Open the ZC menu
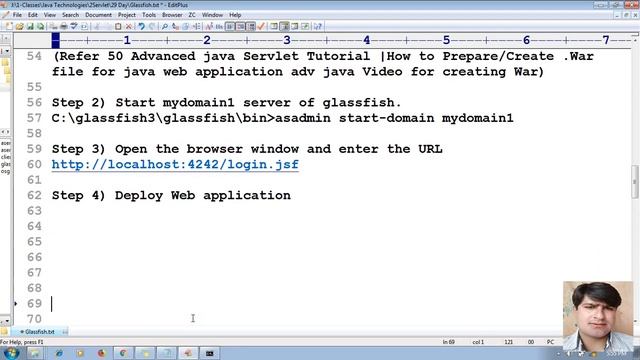This screenshot has height=360, width=640. [192, 15]
